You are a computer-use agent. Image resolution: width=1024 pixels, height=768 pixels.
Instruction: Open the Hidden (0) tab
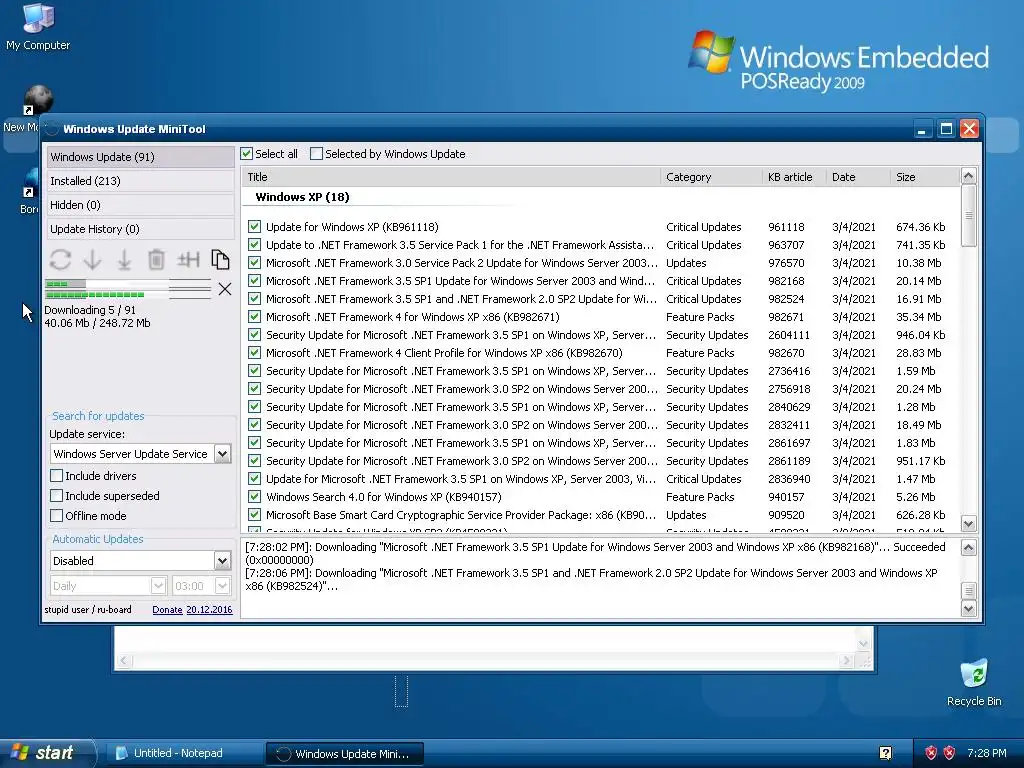pos(140,205)
